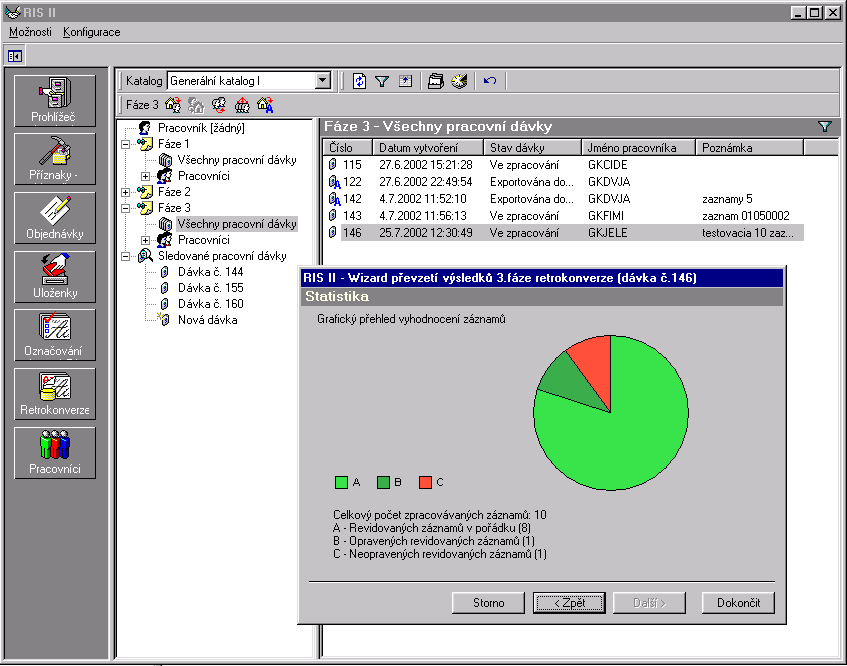
Task: Open the Možnosti menu
Action: tap(30, 32)
